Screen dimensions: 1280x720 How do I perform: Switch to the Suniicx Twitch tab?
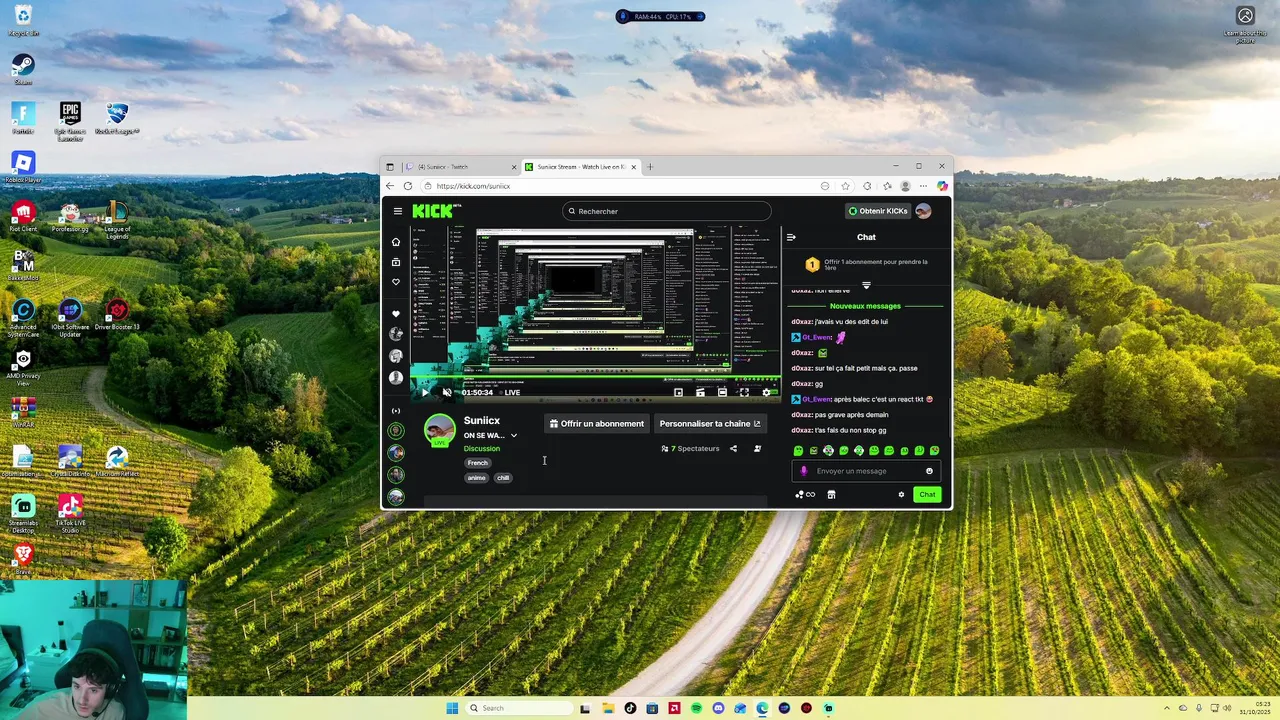[458, 167]
